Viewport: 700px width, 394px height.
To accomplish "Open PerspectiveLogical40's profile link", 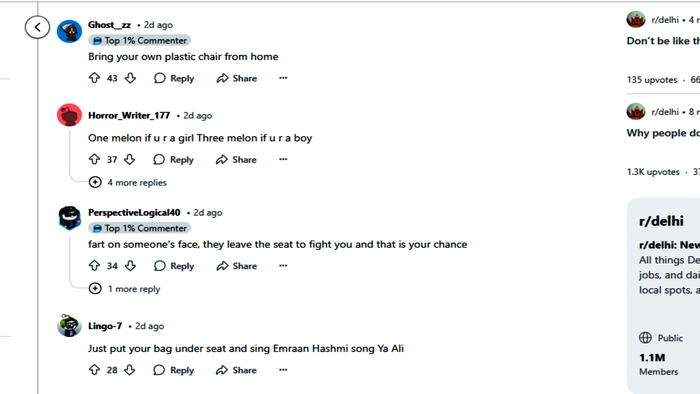I will (x=134, y=212).
